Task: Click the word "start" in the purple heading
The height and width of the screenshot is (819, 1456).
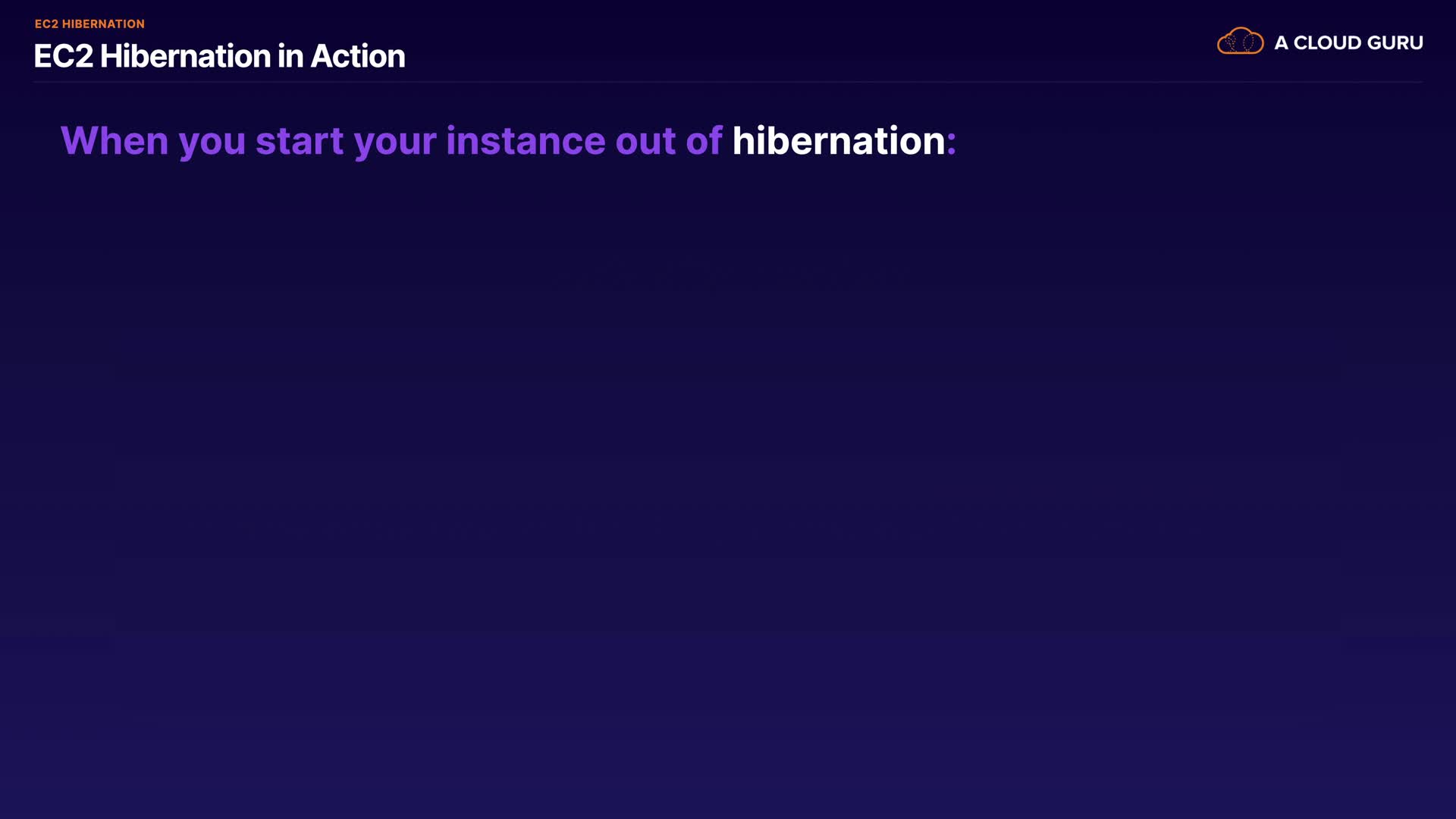Action: coord(300,141)
